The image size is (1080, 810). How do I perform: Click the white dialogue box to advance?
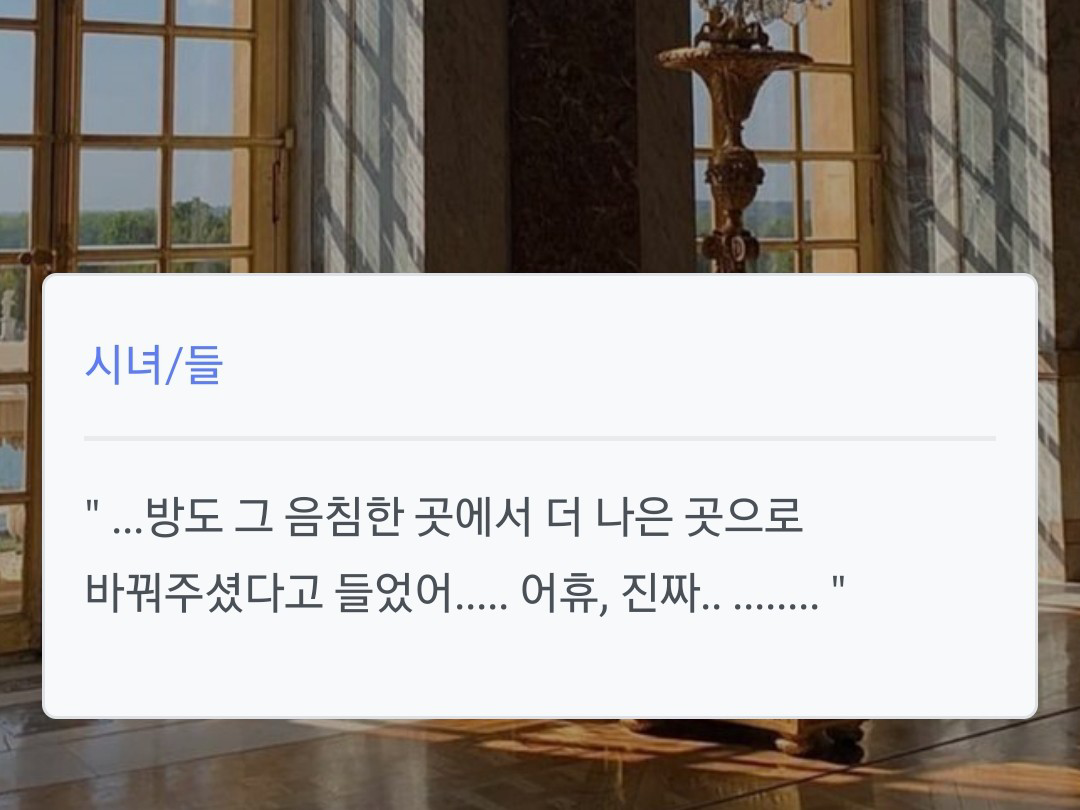(x=539, y=496)
